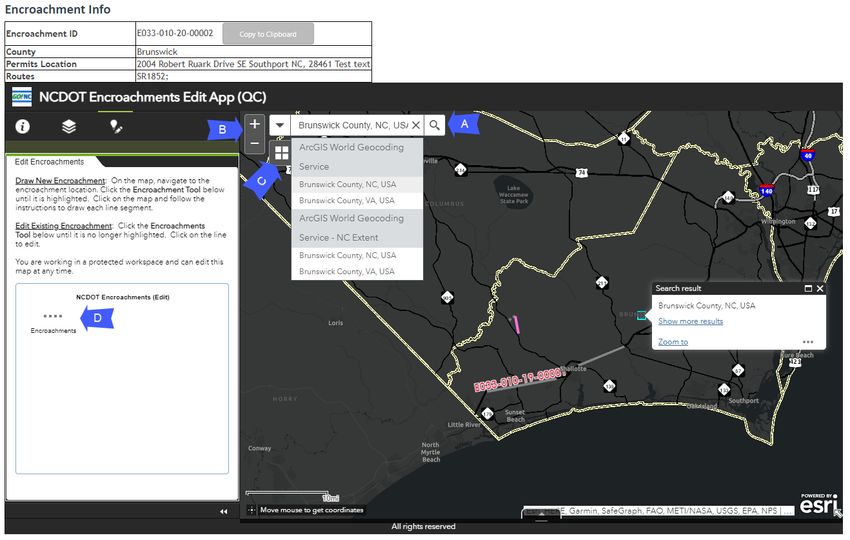The width and height of the screenshot is (850, 540).
Task: Close the Search result popup
Action: tap(820, 288)
